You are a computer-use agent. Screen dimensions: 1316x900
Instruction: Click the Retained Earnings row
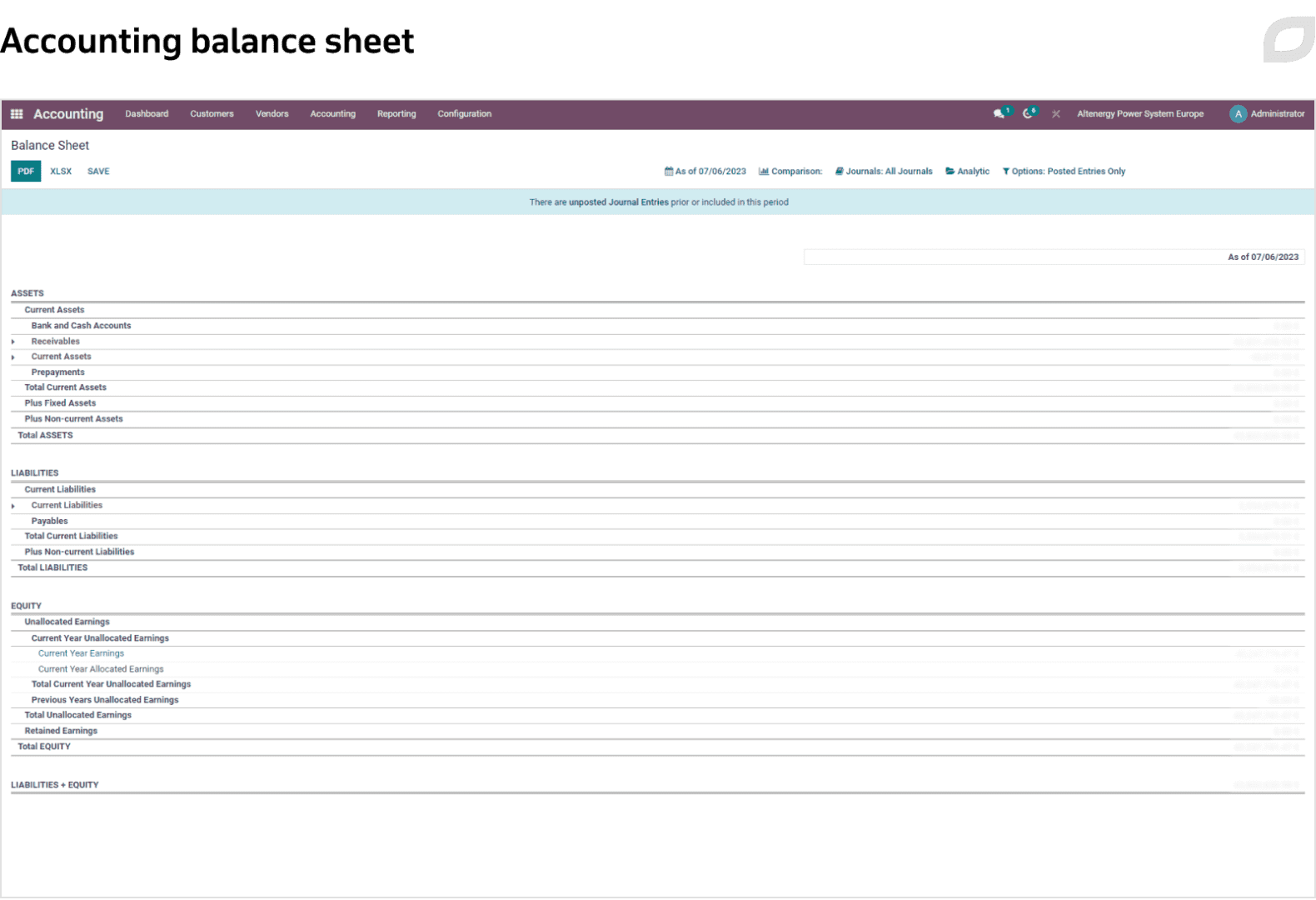coord(657,732)
